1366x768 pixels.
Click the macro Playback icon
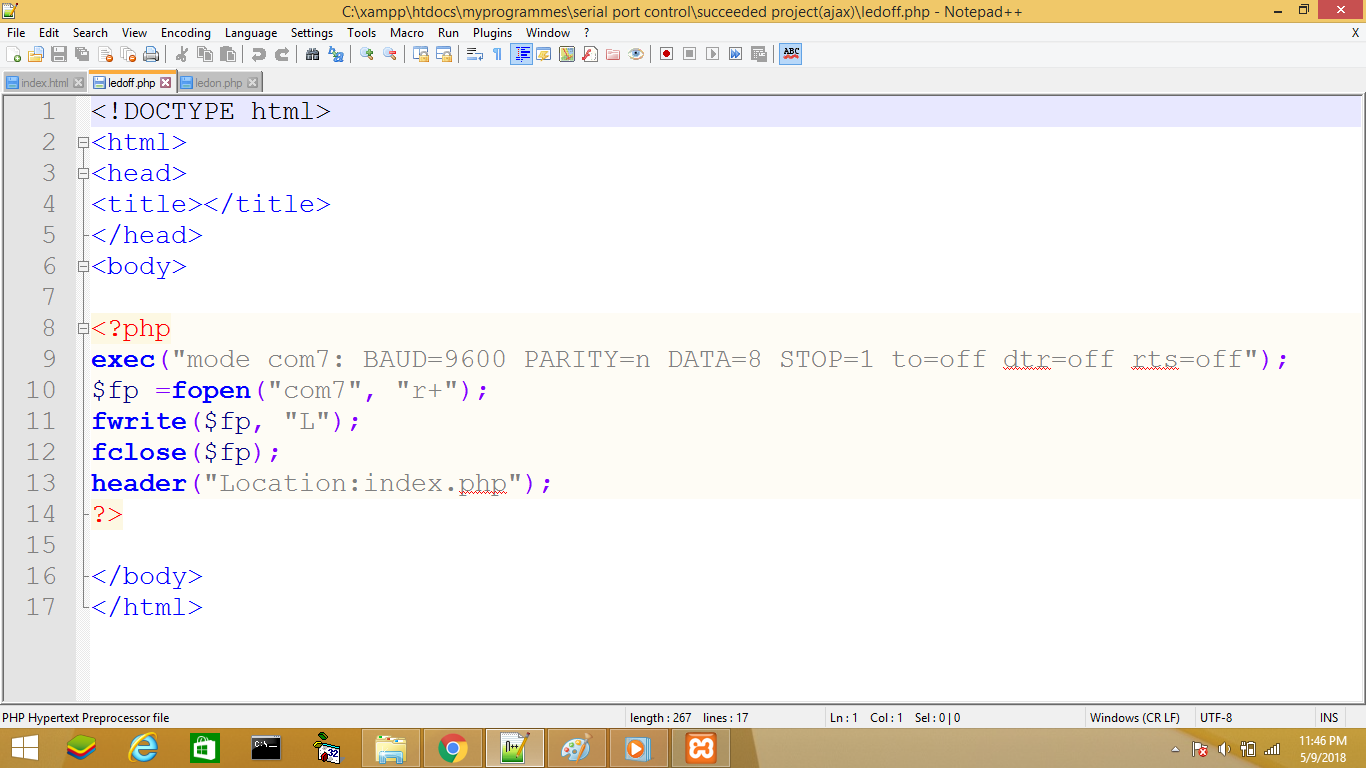pyautogui.click(x=712, y=54)
